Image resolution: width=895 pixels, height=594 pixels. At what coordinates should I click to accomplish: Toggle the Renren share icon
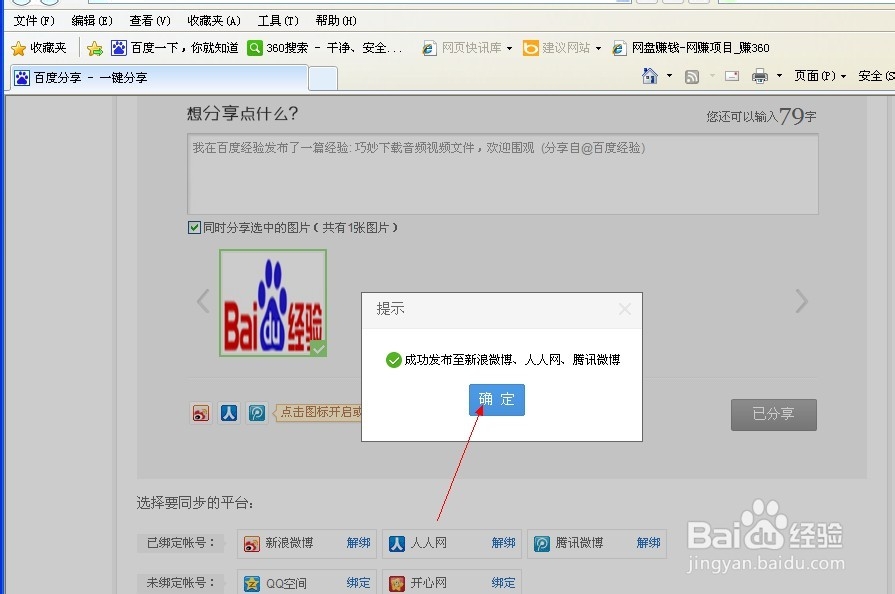pos(229,413)
